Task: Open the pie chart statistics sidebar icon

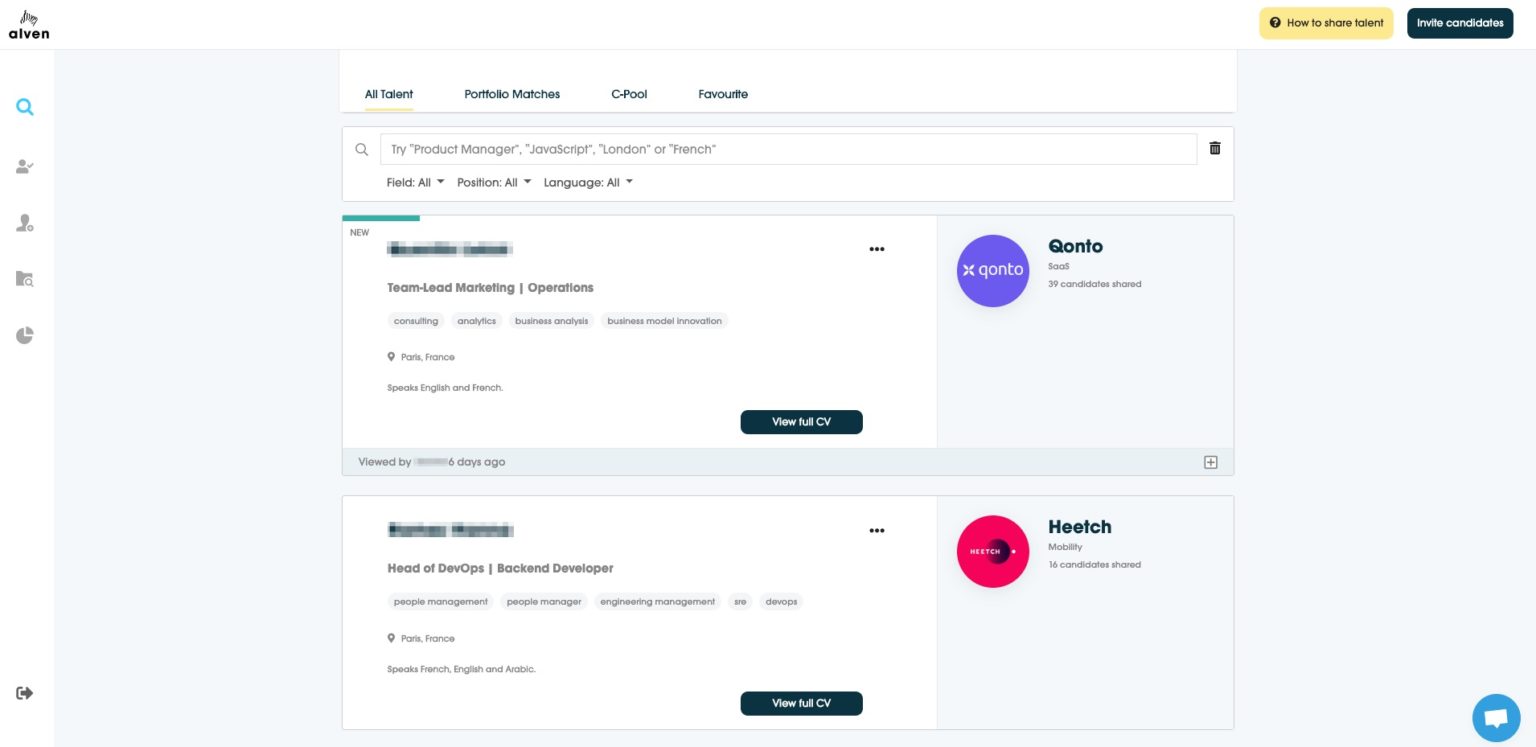Action: pos(23,335)
